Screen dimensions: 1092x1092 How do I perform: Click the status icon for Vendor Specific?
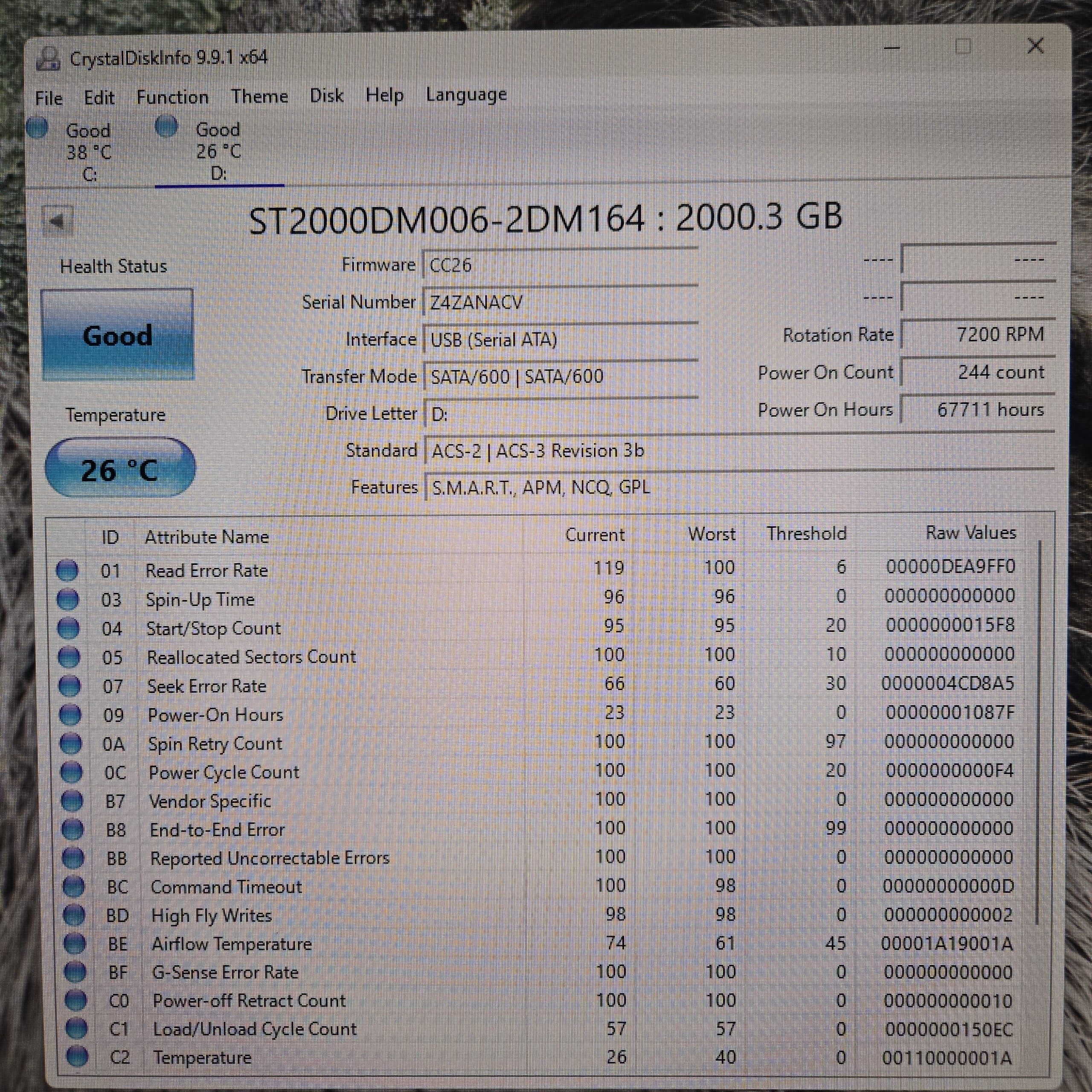point(72,800)
